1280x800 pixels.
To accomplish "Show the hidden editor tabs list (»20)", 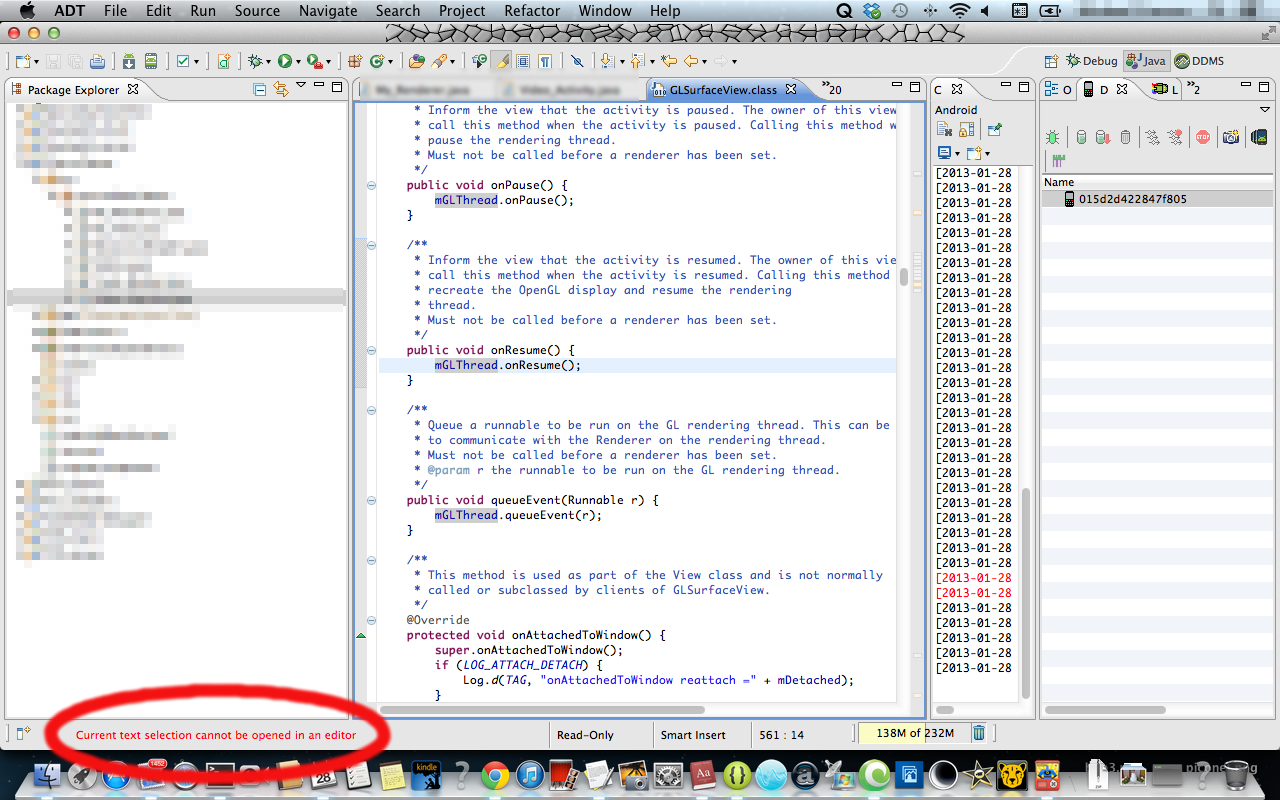I will (x=832, y=89).
